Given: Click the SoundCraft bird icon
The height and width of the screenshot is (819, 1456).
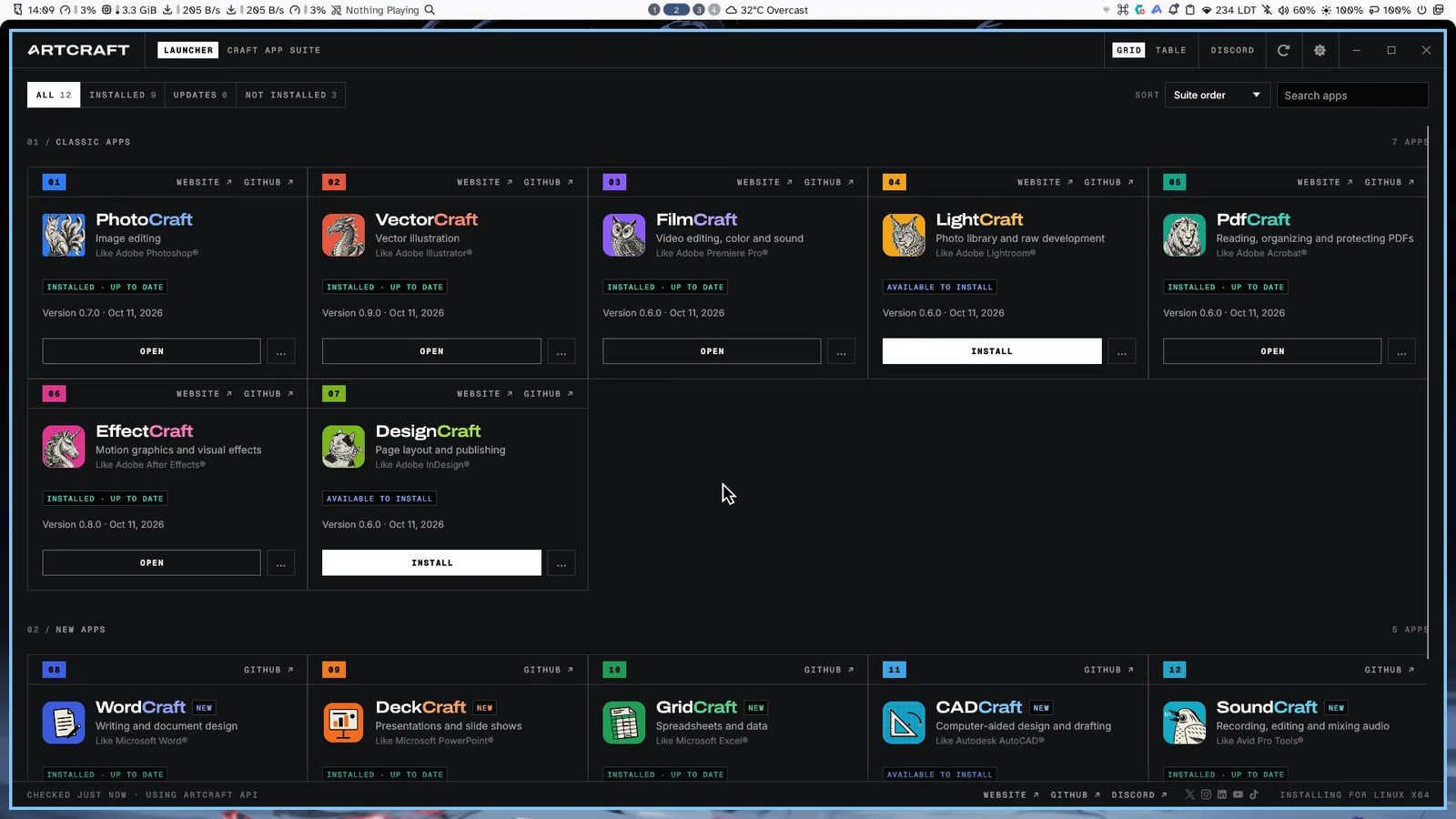Looking at the screenshot, I should [x=1185, y=723].
